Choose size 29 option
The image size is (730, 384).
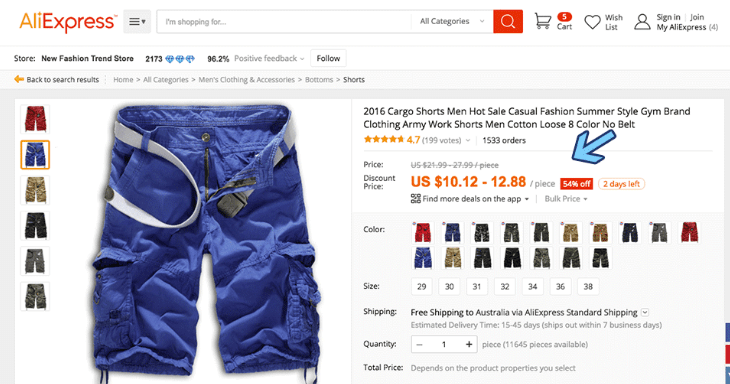tap(422, 287)
